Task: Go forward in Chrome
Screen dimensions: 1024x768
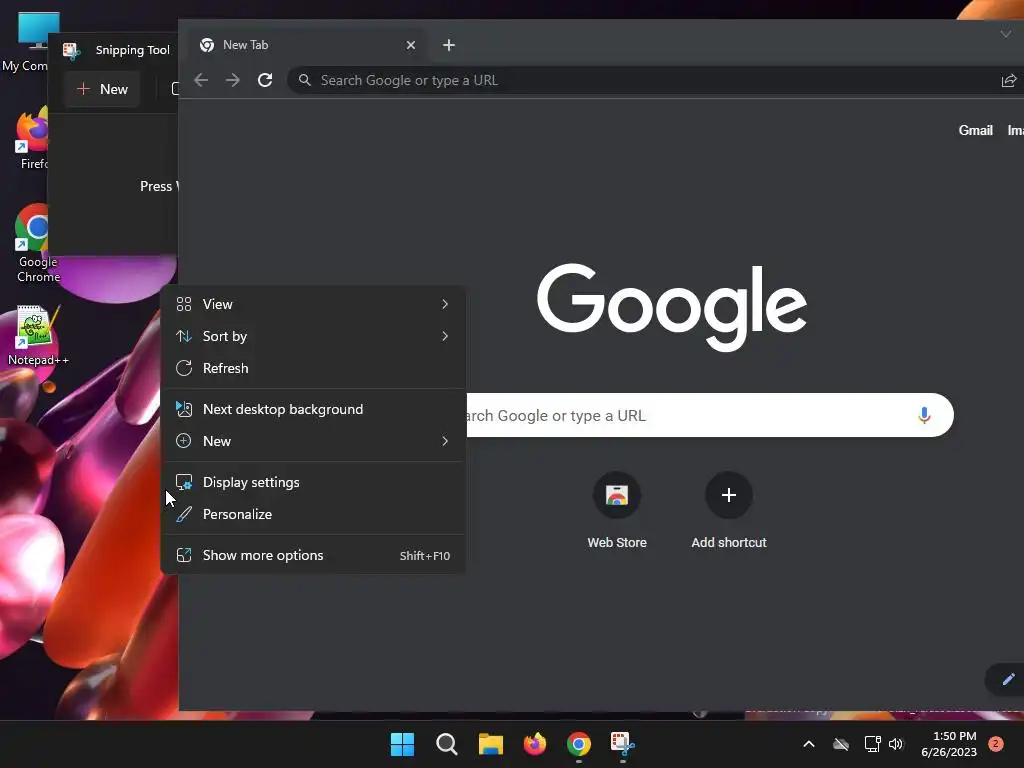Action: coord(232,80)
